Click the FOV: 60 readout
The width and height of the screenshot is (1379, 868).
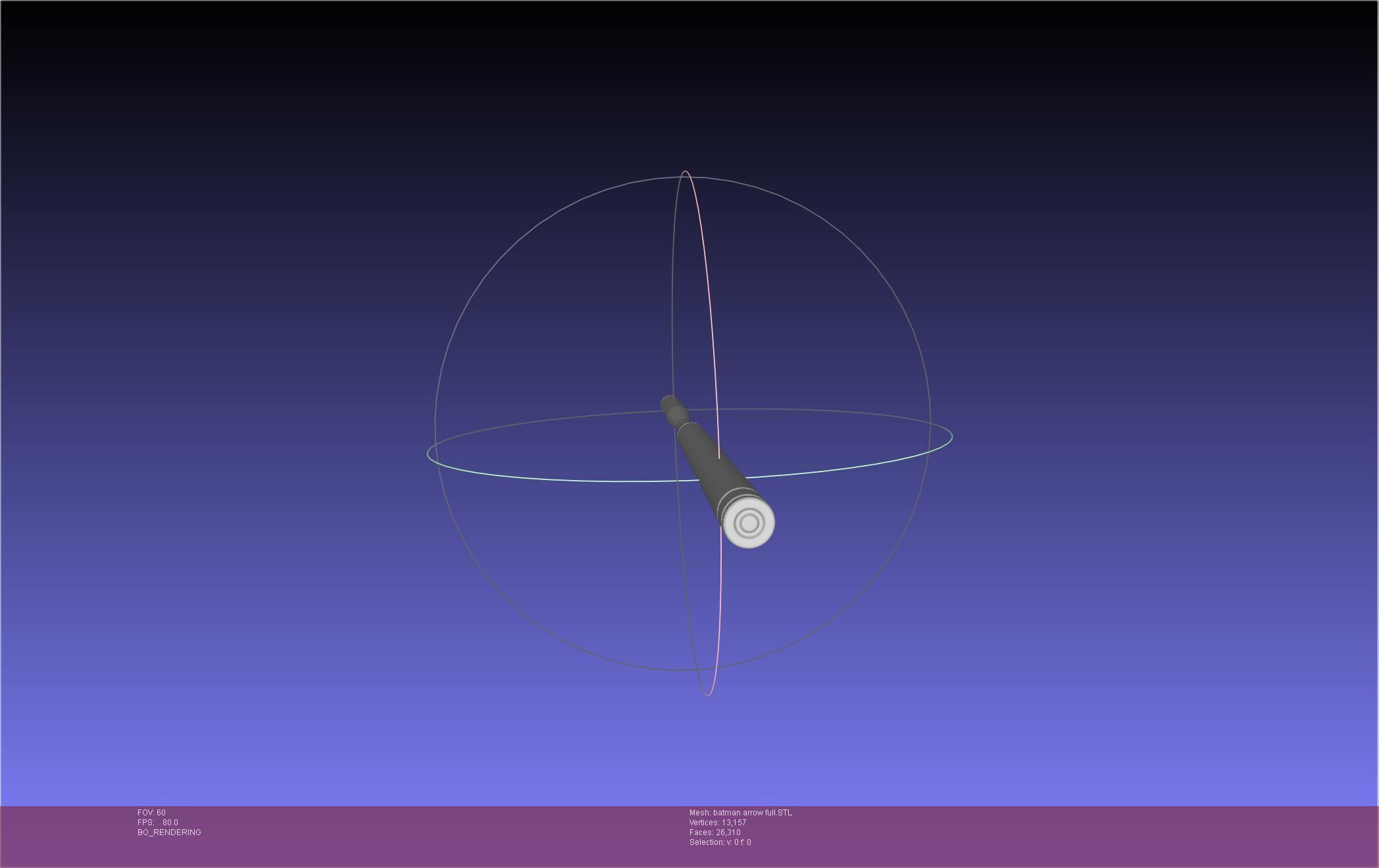pos(151,813)
